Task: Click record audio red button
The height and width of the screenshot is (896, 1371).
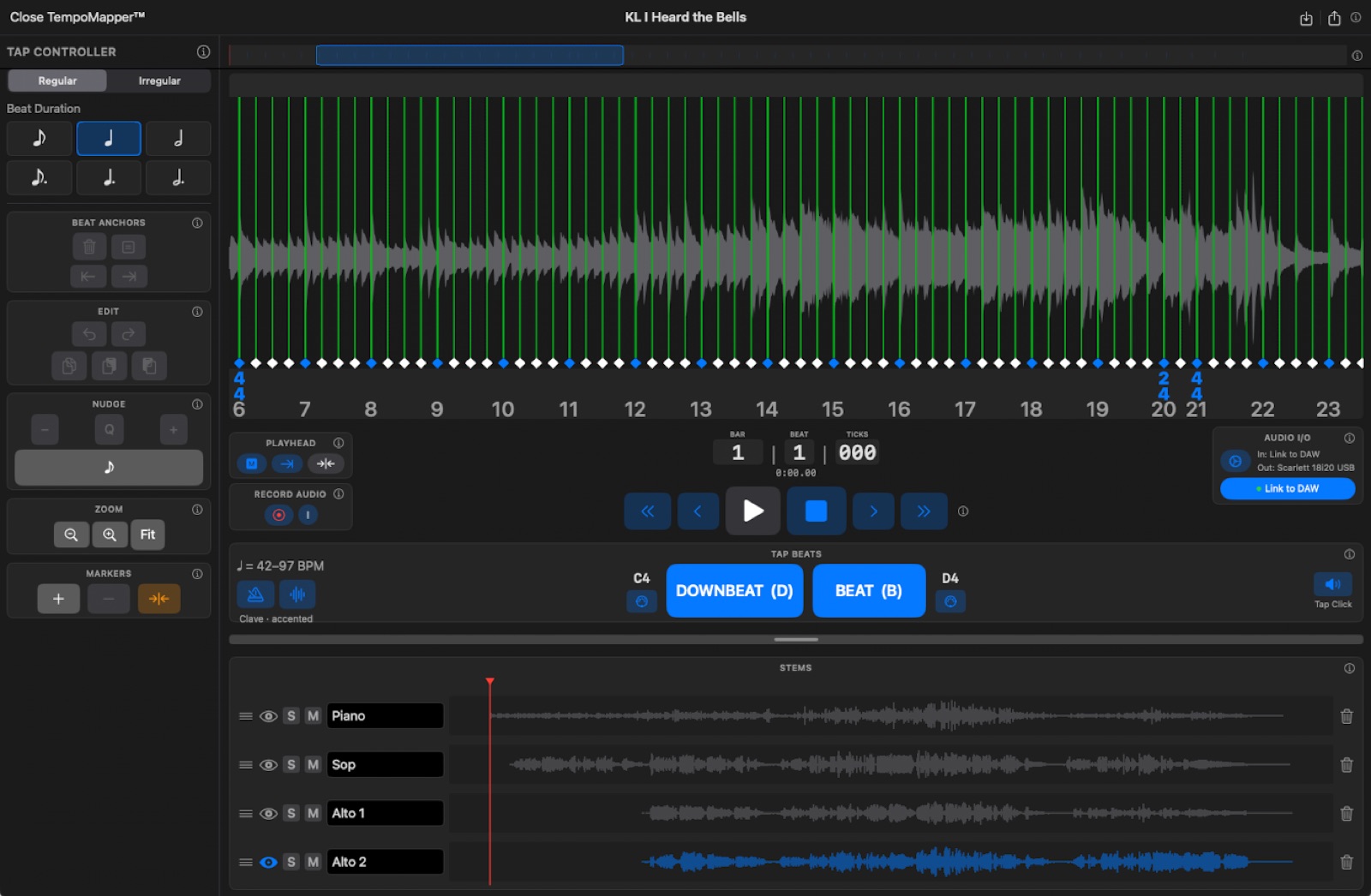Action: click(x=278, y=515)
